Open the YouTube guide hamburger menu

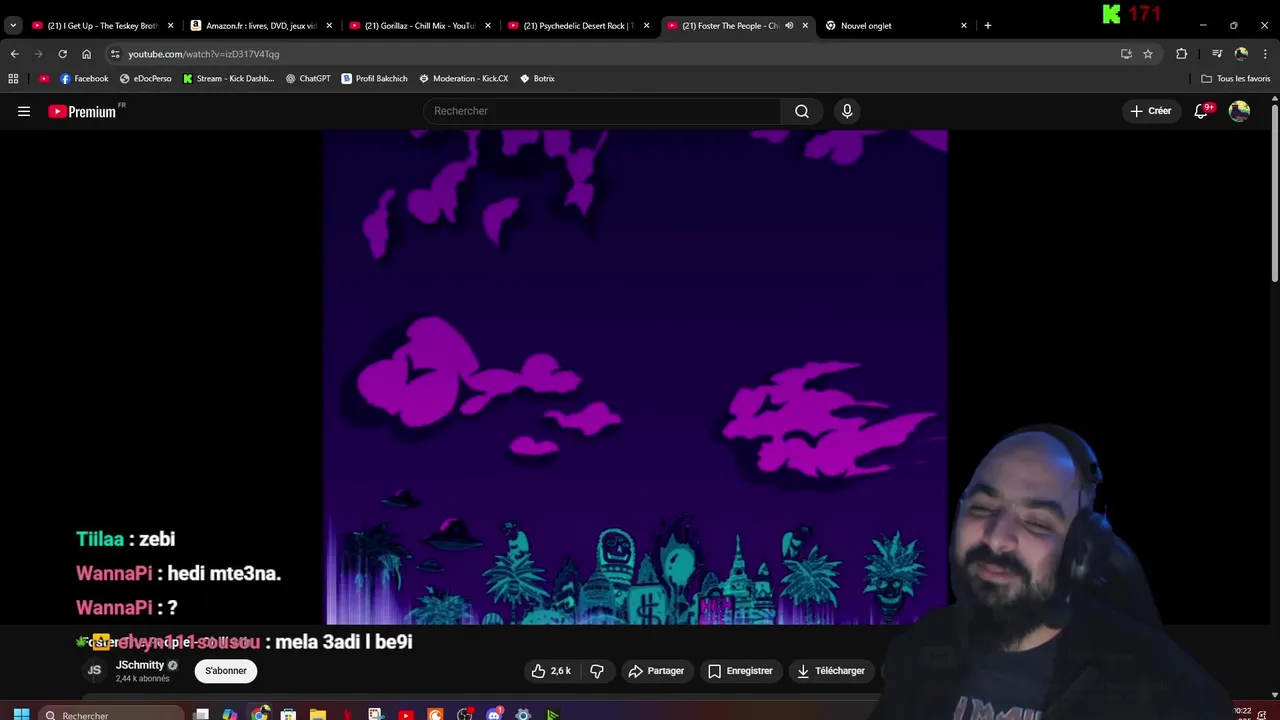pyautogui.click(x=24, y=111)
